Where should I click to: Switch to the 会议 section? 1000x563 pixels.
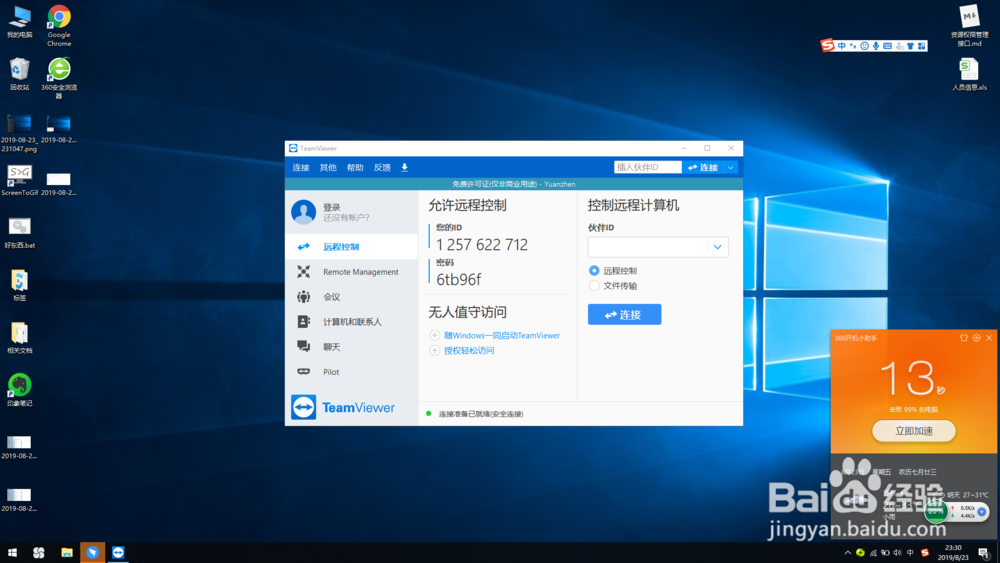tap(351, 296)
